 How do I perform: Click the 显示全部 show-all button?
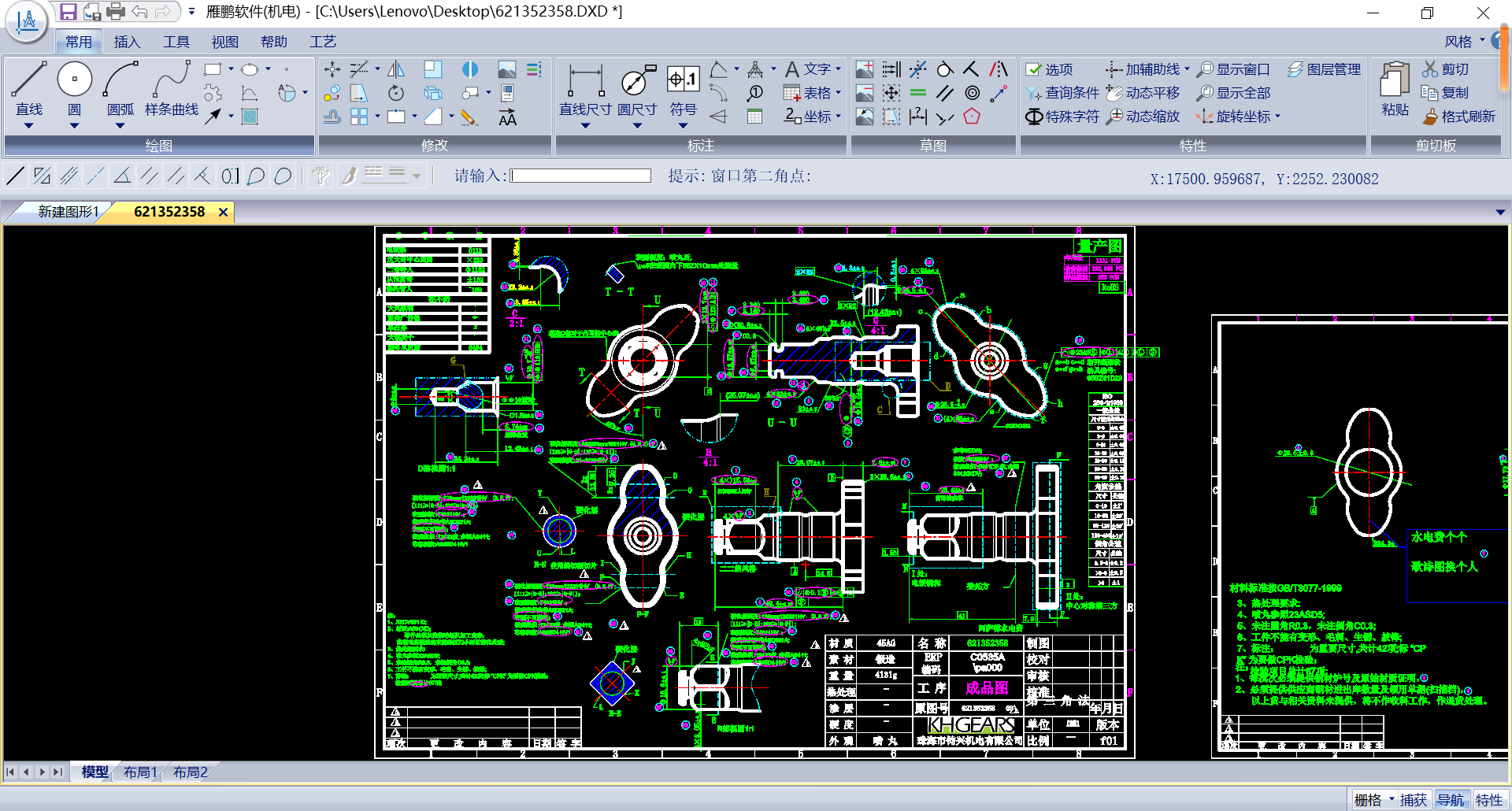pyautogui.click(x=1233, y=93)
